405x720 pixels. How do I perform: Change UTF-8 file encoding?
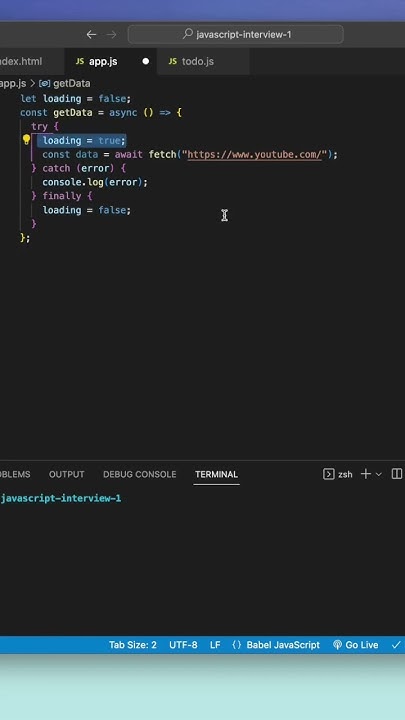[183, 645]
